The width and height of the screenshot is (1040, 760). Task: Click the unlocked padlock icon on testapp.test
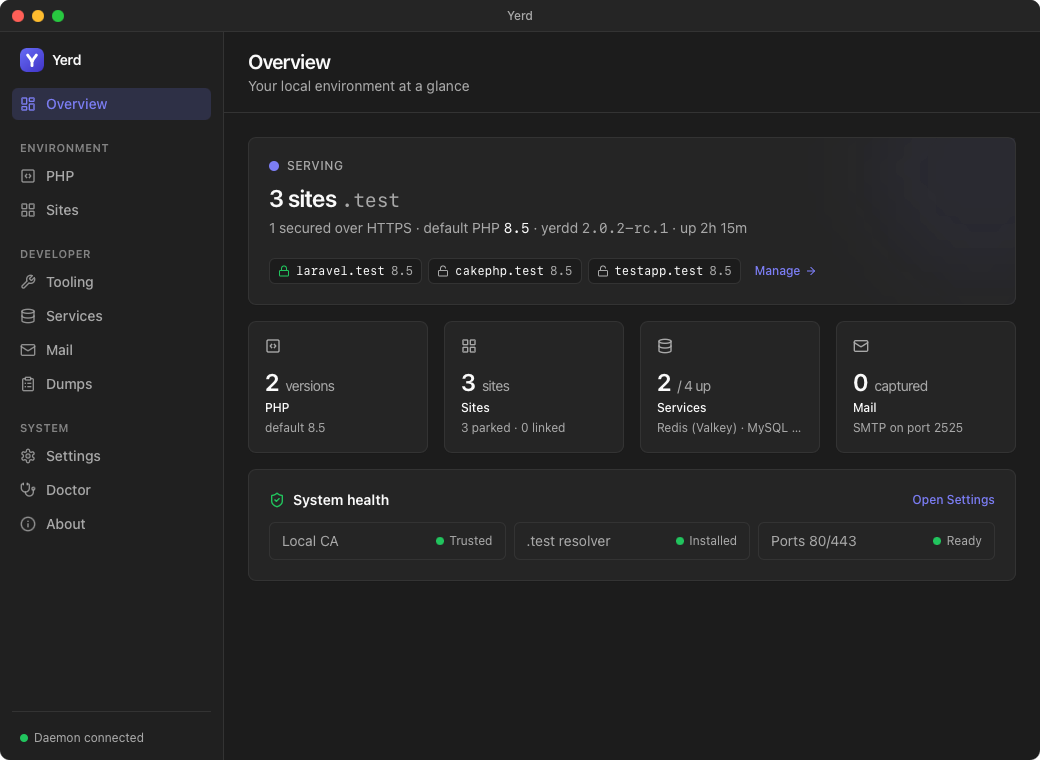(x=602, y=271)
